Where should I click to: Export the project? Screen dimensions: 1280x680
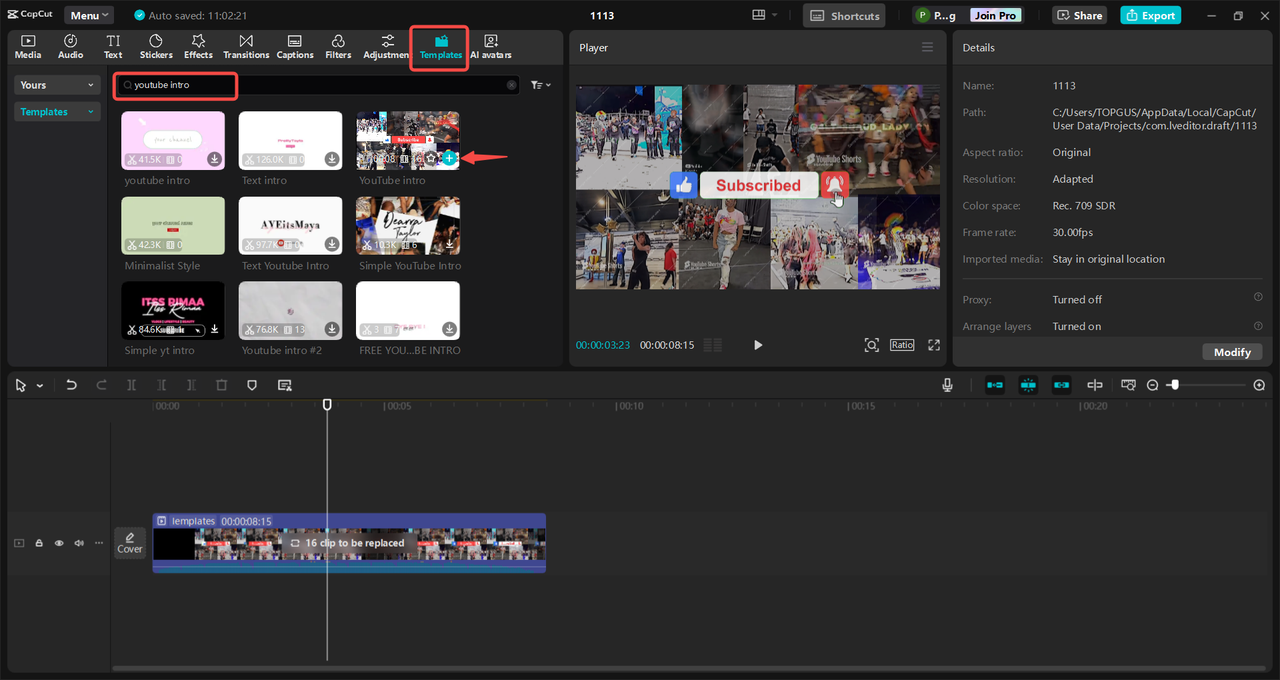coord(1150,15)
